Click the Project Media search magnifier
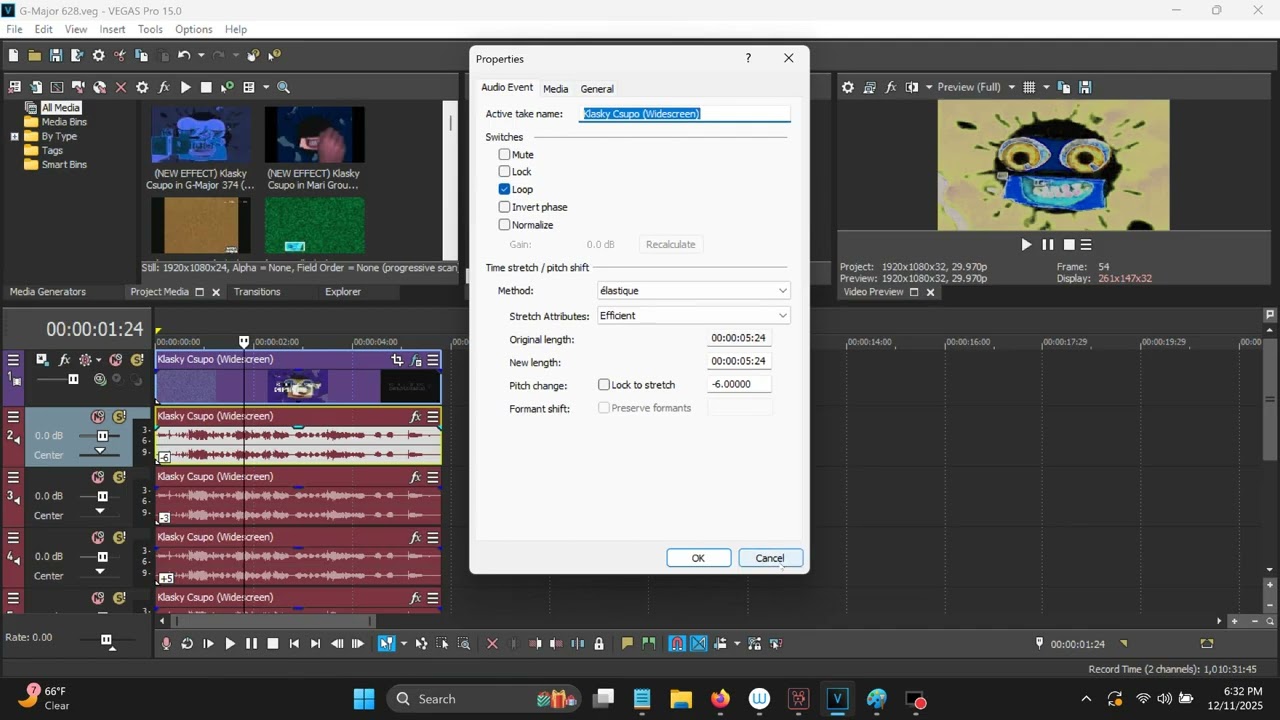This screenshot has width=1280, height=720. (x=284, y=87)
